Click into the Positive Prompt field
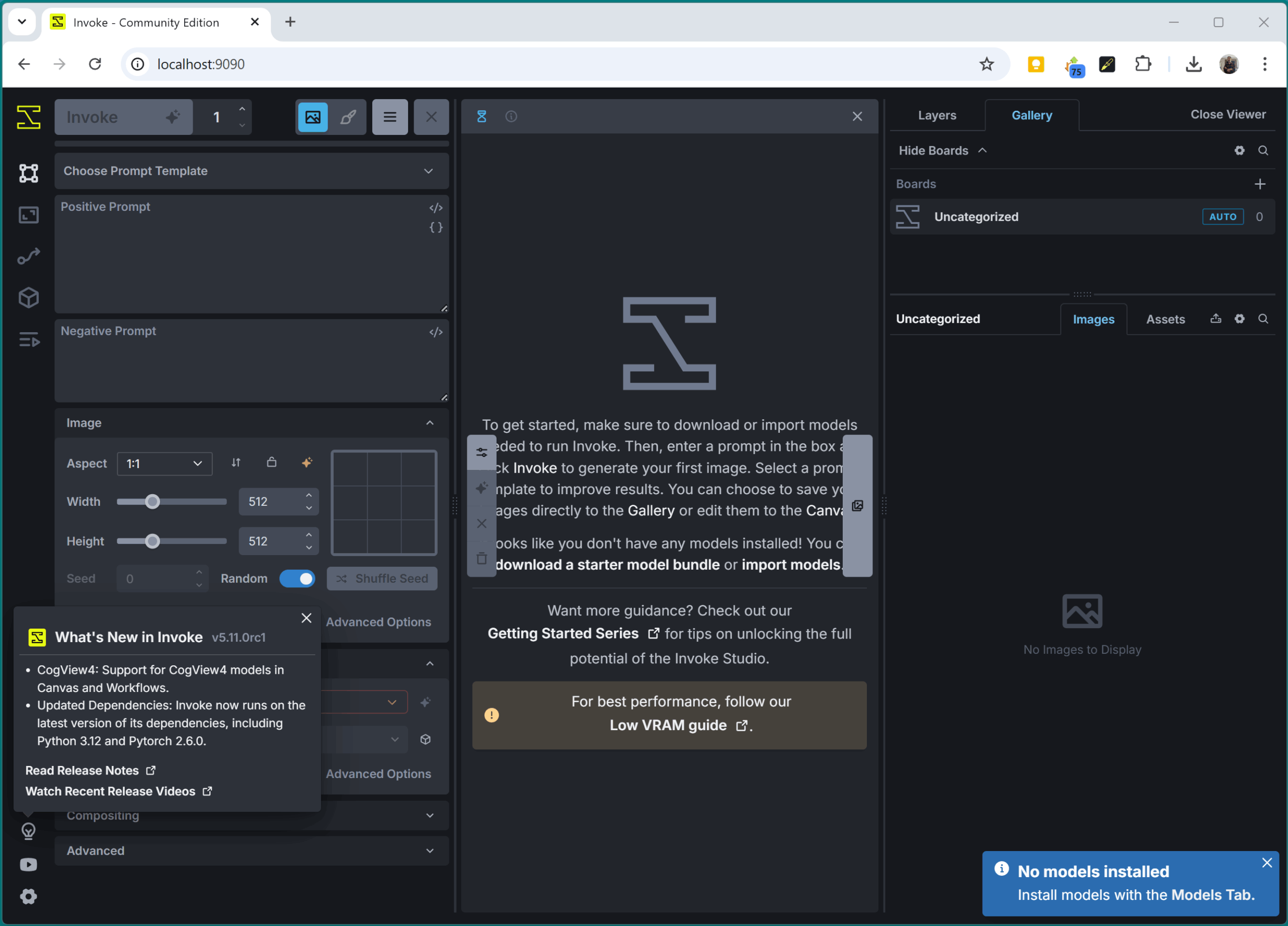The image size is (1288, 926). tap(252, 254)
